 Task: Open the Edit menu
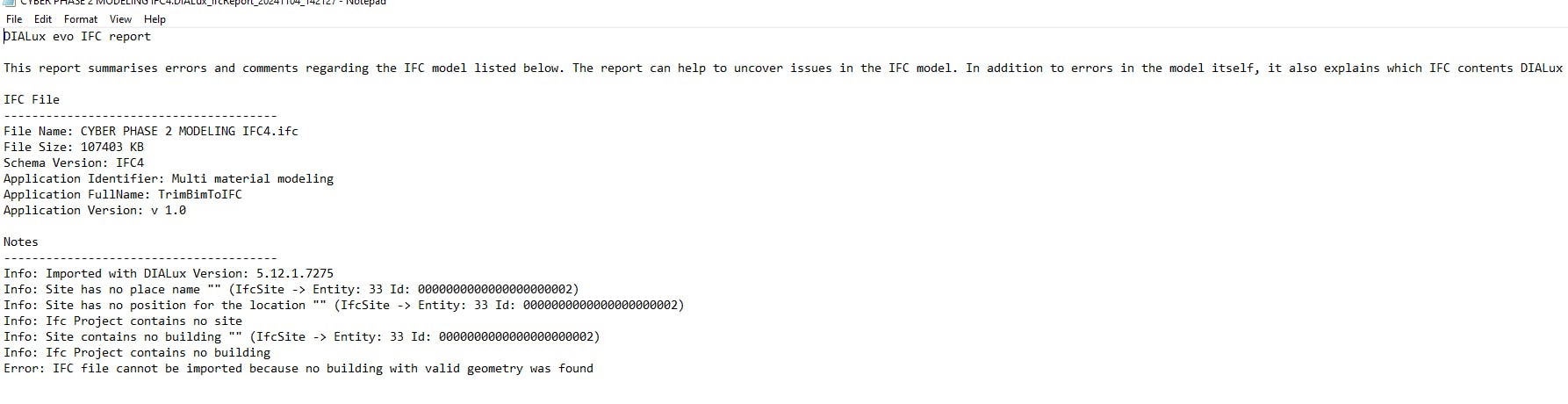pyautogui.click(x=43, y=19)
